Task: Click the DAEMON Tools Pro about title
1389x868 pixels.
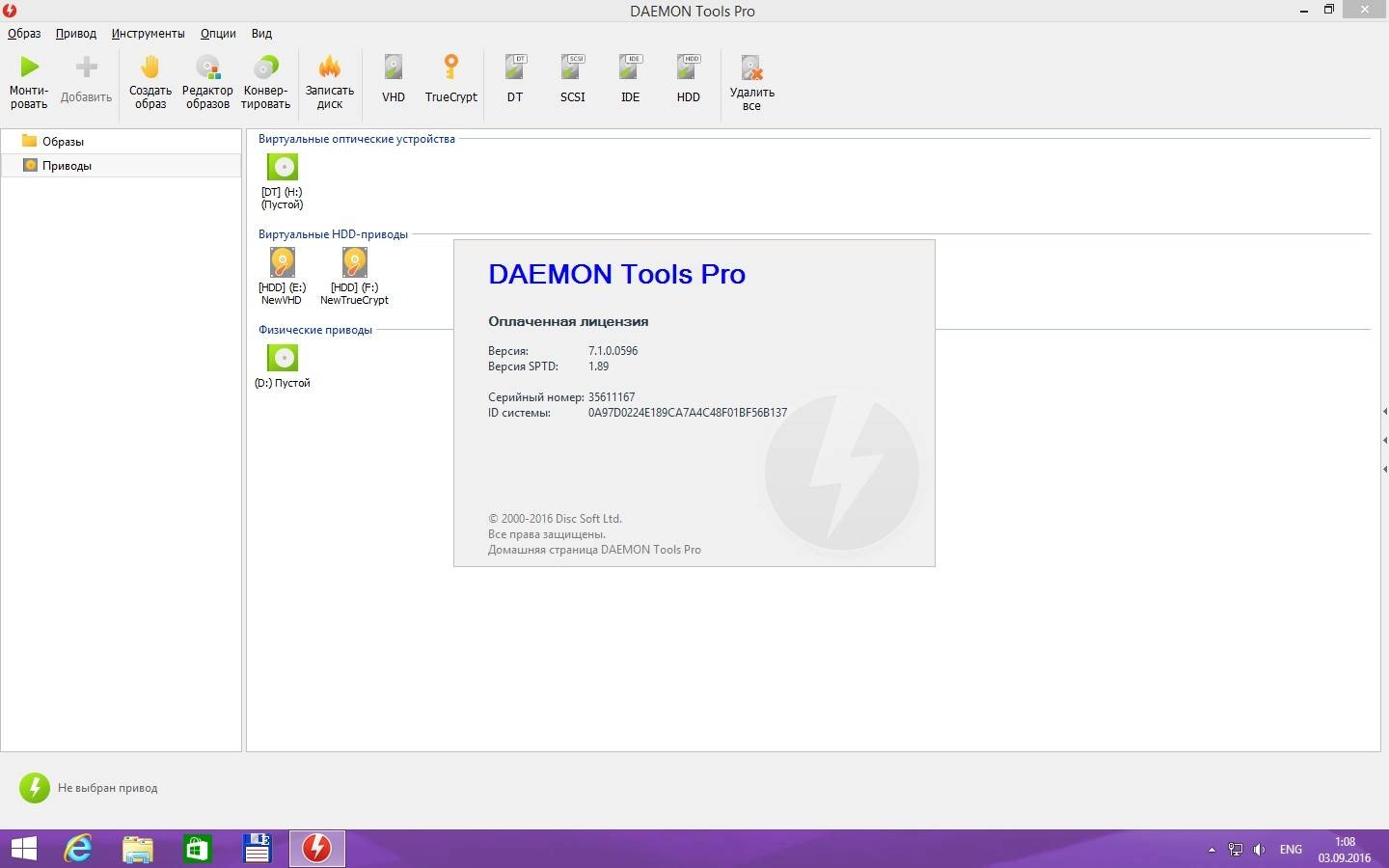Action: [x=616, y=274]
